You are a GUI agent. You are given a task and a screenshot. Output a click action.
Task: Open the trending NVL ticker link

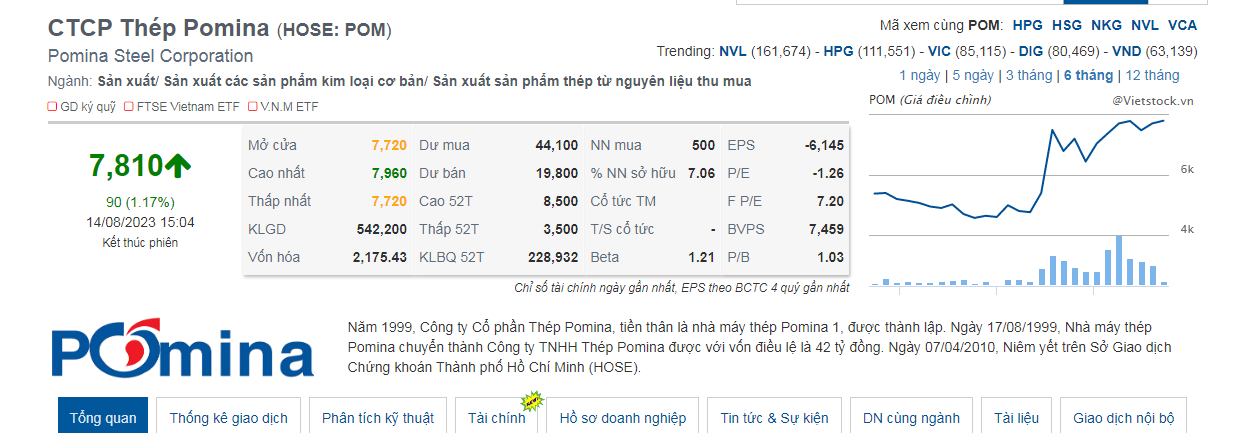734,51
